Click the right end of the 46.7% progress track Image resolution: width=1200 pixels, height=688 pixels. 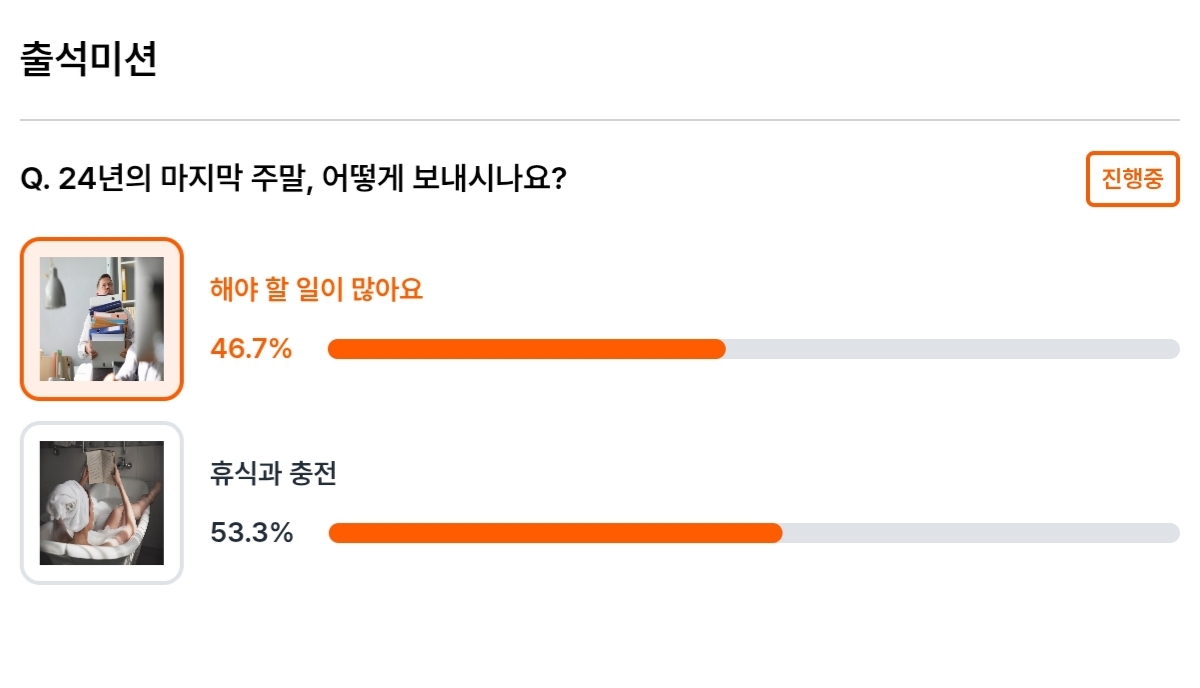pyautogui.click(x=1172, y=349)
